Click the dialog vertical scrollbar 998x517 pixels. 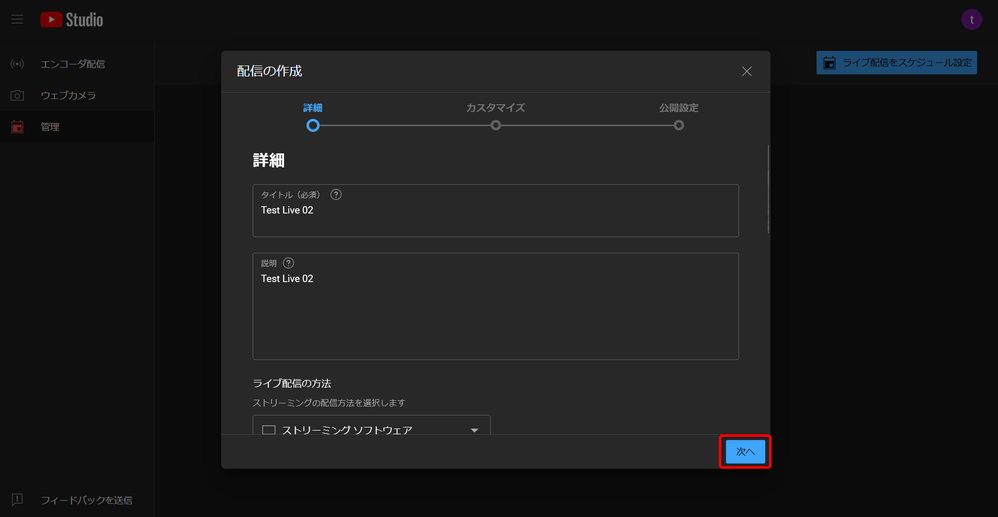click(x=768, y=190)
